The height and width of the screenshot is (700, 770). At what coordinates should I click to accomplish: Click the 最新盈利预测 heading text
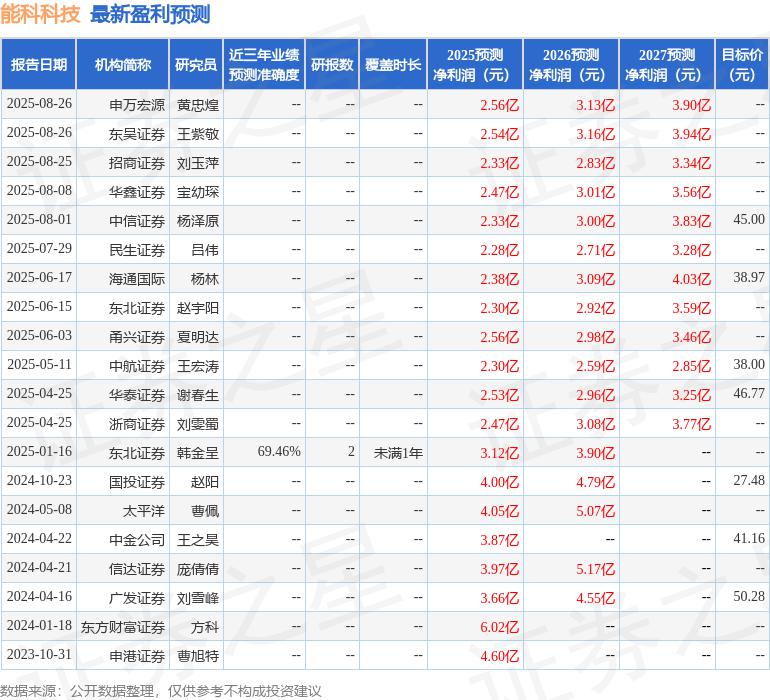[x=150, y=14]
